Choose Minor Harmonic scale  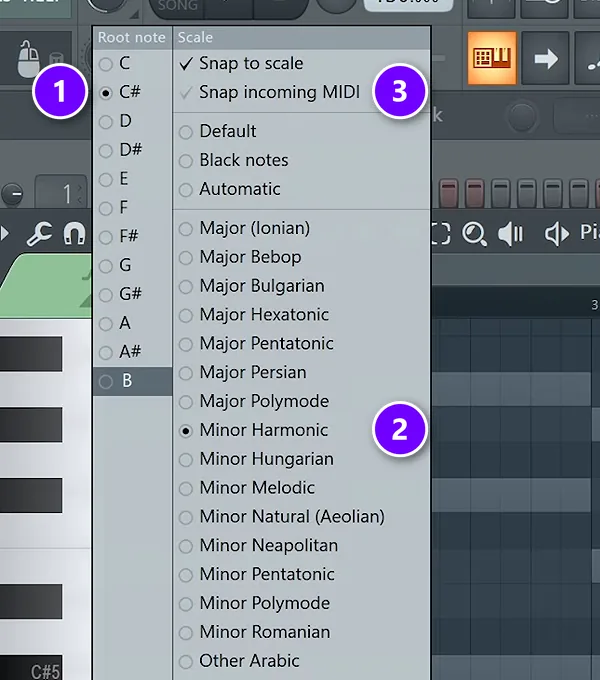tap(301, 430)
